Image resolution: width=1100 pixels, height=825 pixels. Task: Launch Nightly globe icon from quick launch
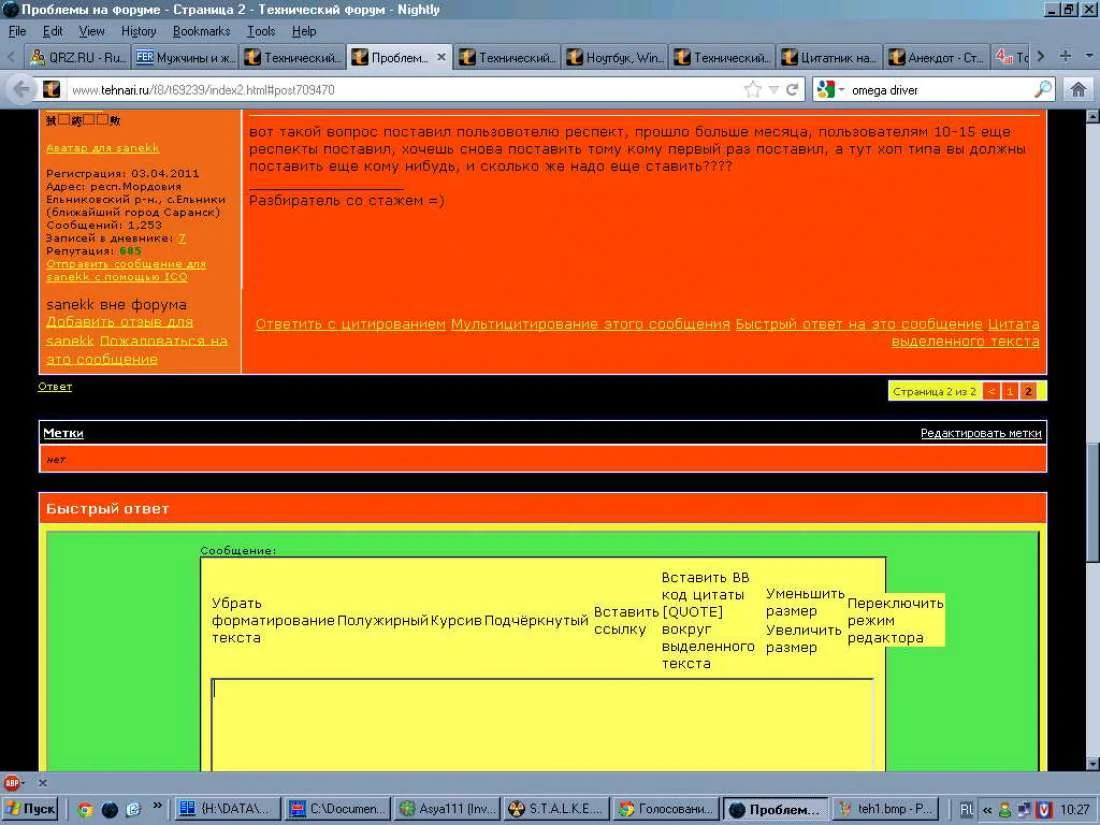pyautogui.click(x=109, y=810)
